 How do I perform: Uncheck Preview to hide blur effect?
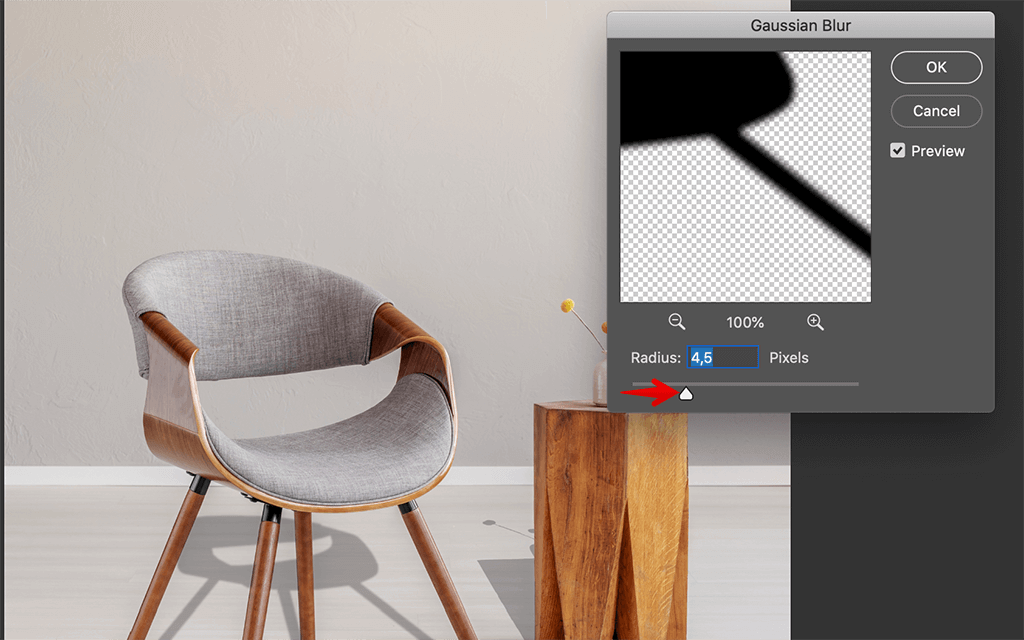[897, 151]
